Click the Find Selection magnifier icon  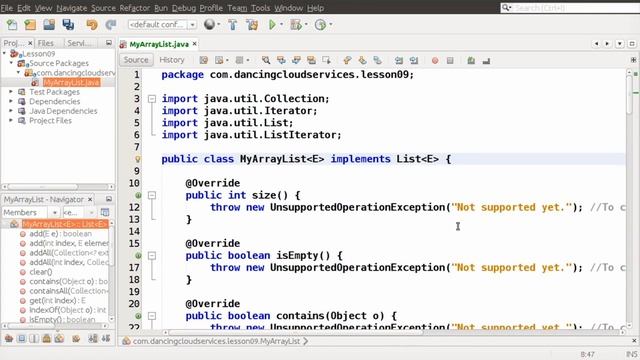coord(266,60)
